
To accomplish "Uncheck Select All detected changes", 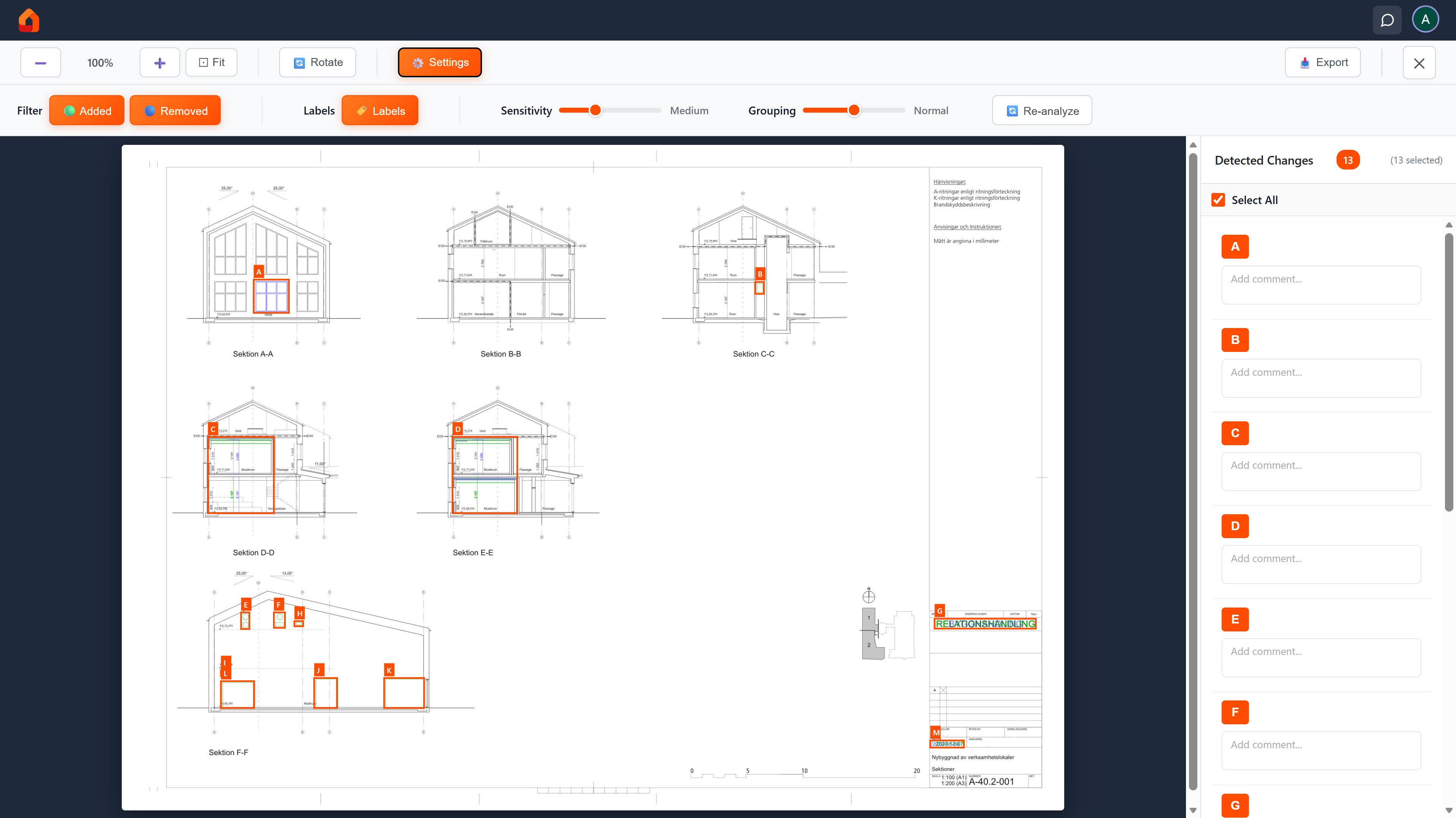I will pos(1218,199).
